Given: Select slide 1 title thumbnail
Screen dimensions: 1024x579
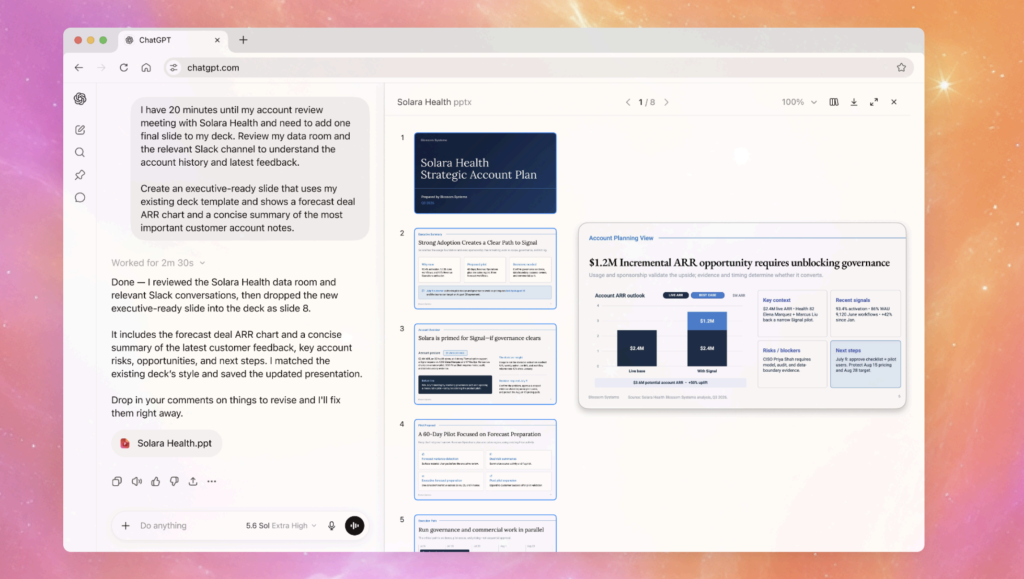Looking at the screenshot, I should click(485, 173).
